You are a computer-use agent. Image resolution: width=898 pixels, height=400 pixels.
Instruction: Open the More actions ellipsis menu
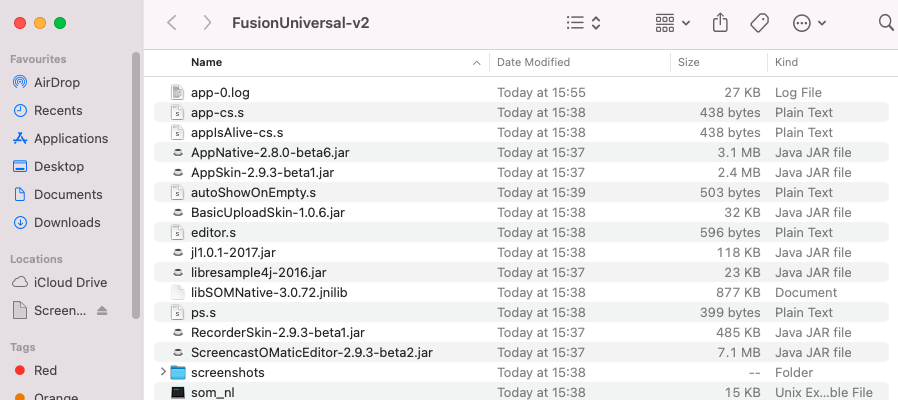tap(808, 22)
